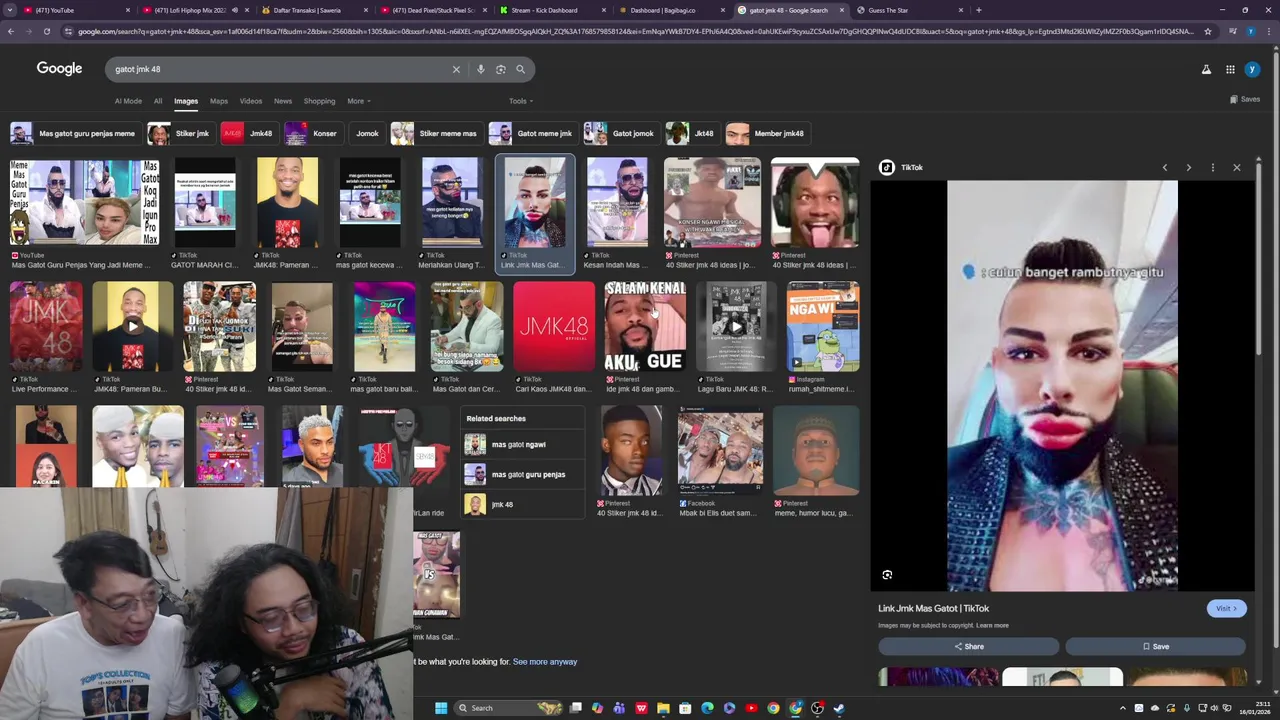Viewport: 1280px width, 720px height.
Task: Select the 'Mas gatot guru penjas meme' chip
Action: pos(74,133)
